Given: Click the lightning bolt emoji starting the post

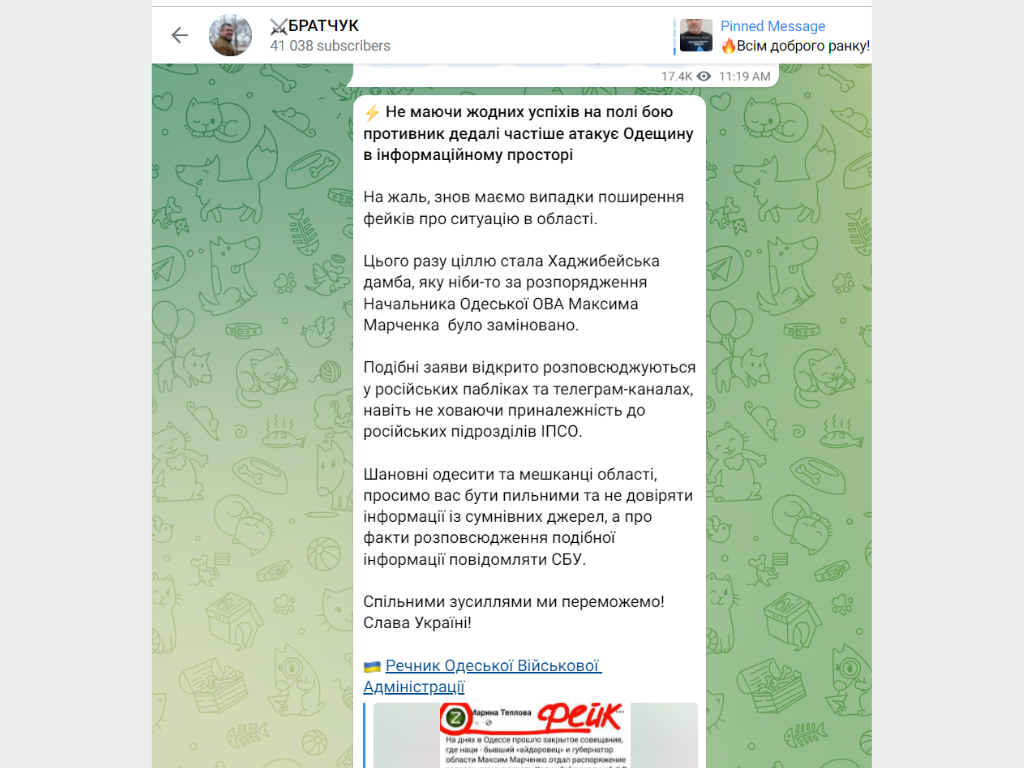Looking at the screenshot, I should 372,112.
